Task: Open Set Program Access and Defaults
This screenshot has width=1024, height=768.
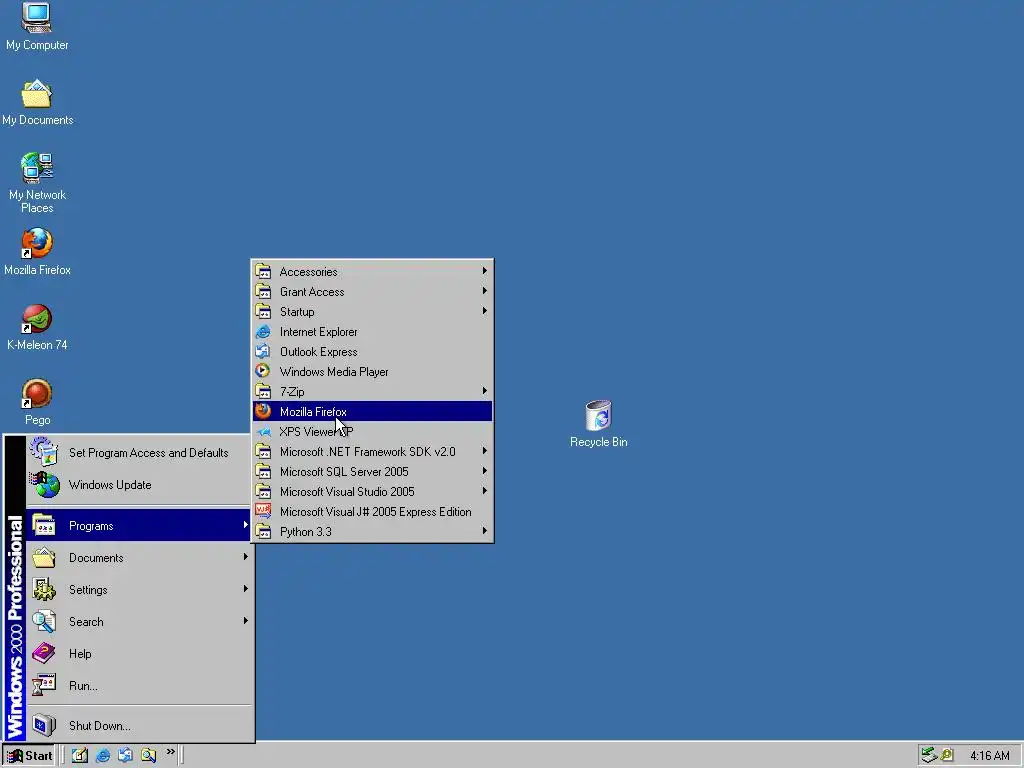Action: [138, 453]
